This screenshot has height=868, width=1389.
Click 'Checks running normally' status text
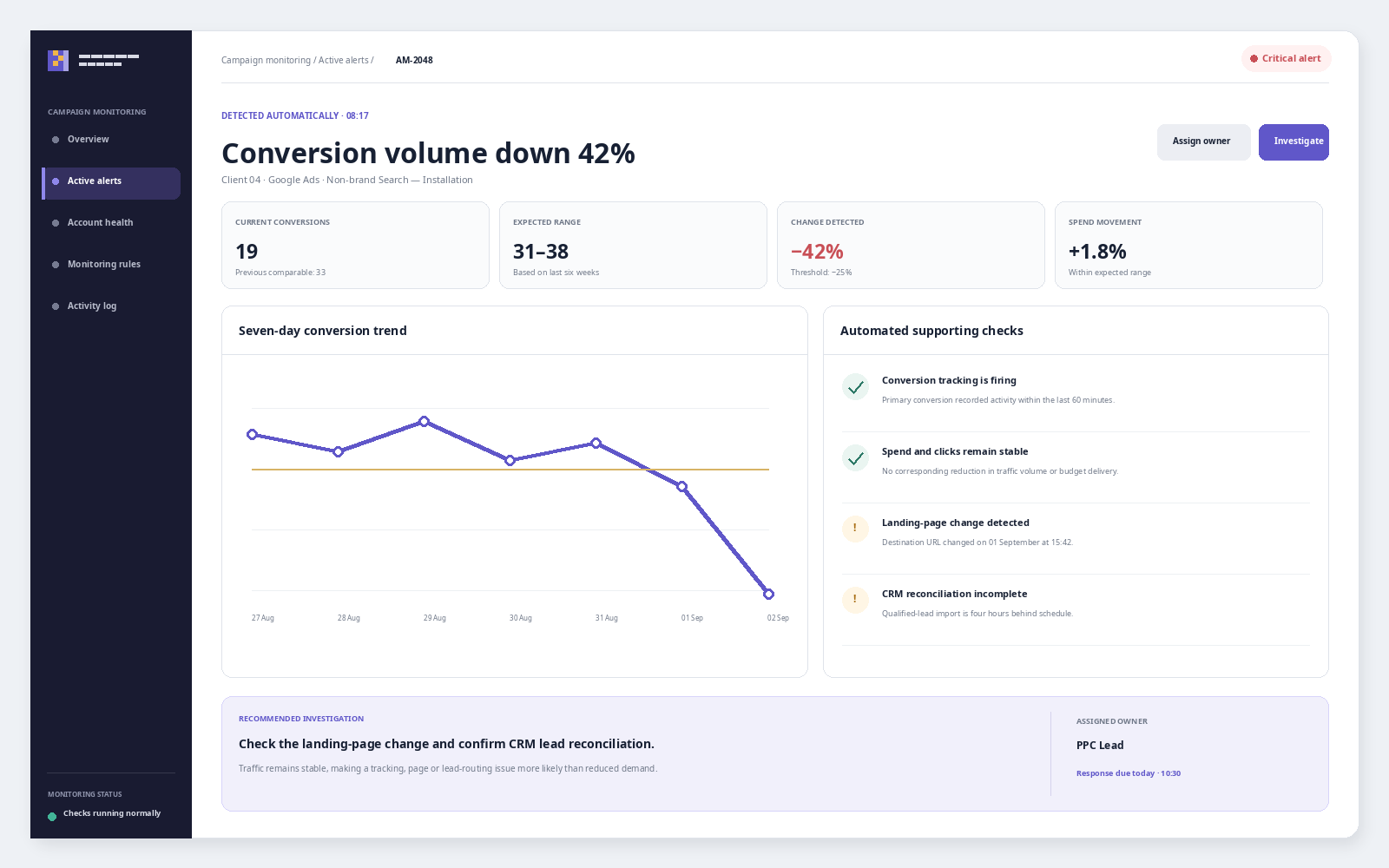112,813
